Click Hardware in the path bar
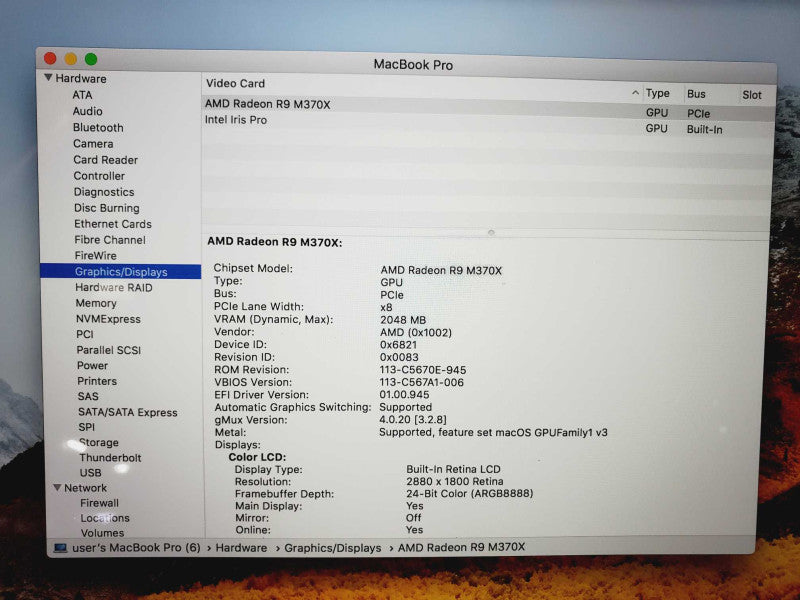800x600 pixels. pos(241,547)
